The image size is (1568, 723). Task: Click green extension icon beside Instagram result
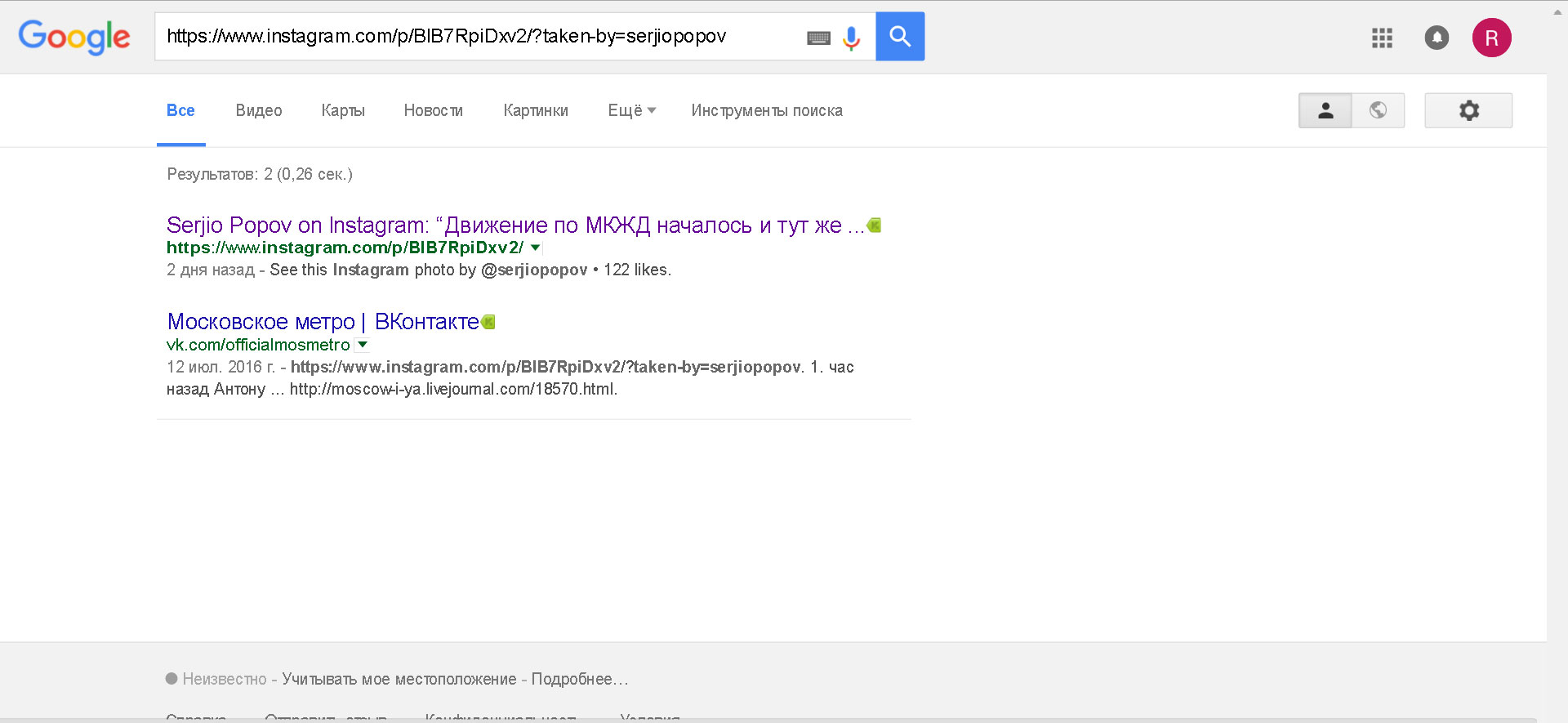pyautogui.click(x=874, y=225)
